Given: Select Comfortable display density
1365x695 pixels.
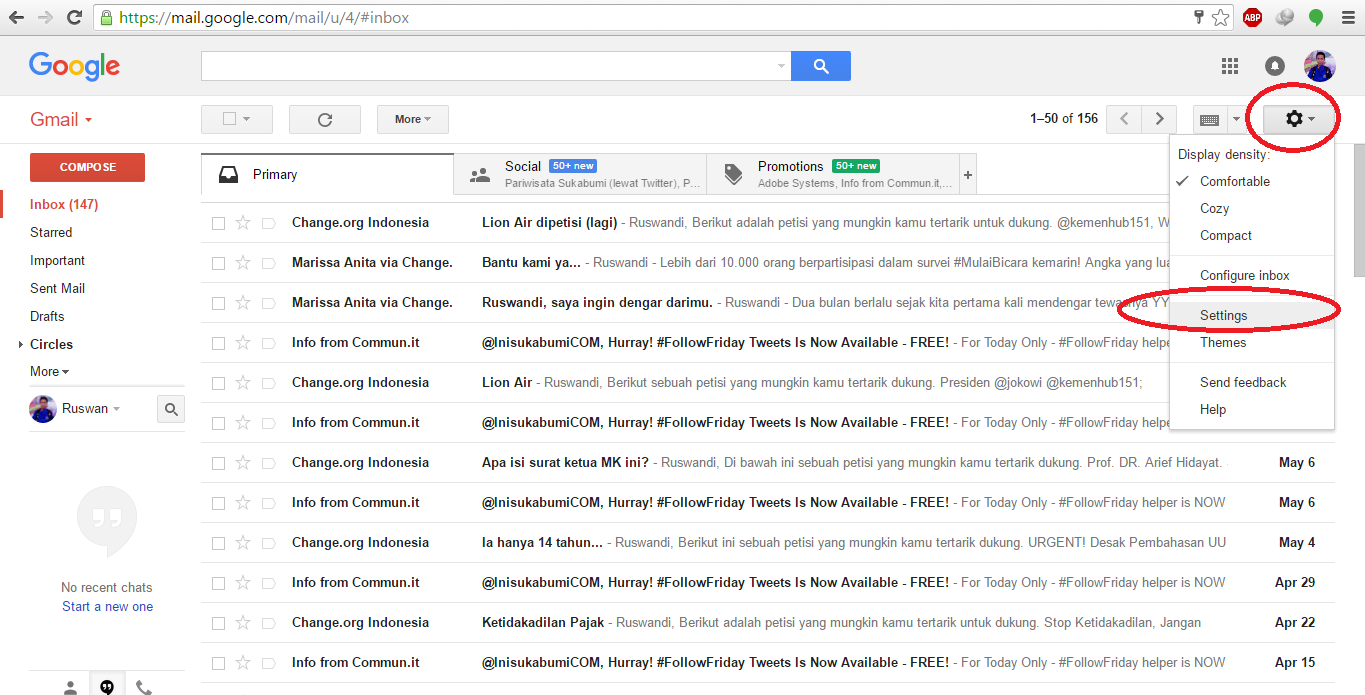Looking at the screenshot, I should 1252,181.
